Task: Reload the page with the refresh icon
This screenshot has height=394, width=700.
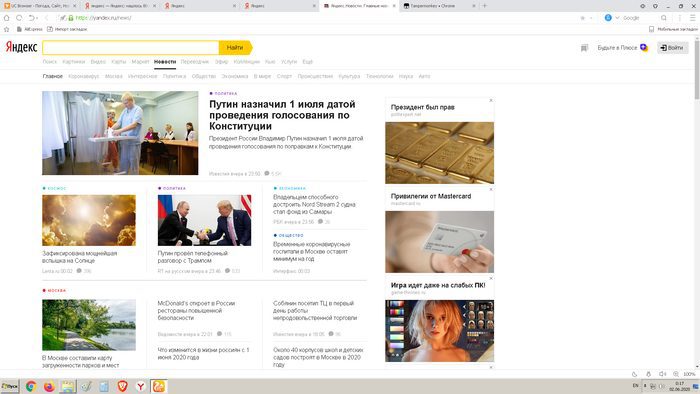Action: pyautogui.click(x=19, y=18)
